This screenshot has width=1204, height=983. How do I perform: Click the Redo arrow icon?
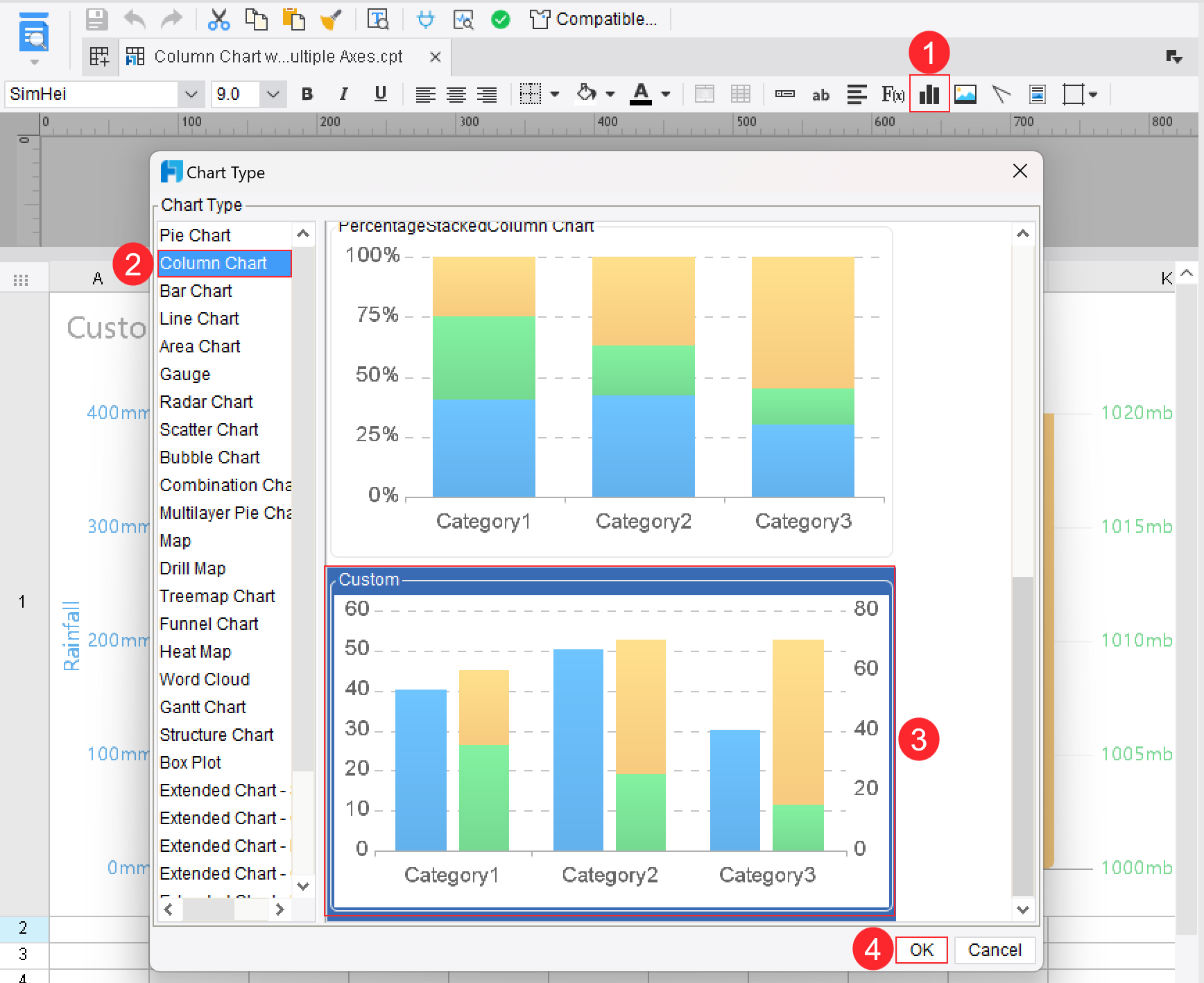[171, 19]
